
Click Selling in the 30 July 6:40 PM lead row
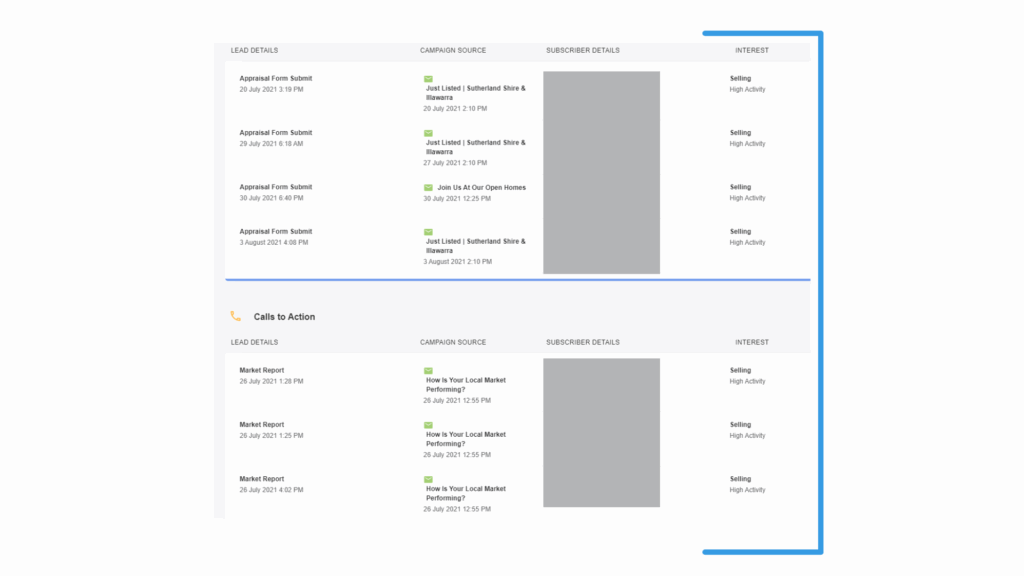(740, 187)
